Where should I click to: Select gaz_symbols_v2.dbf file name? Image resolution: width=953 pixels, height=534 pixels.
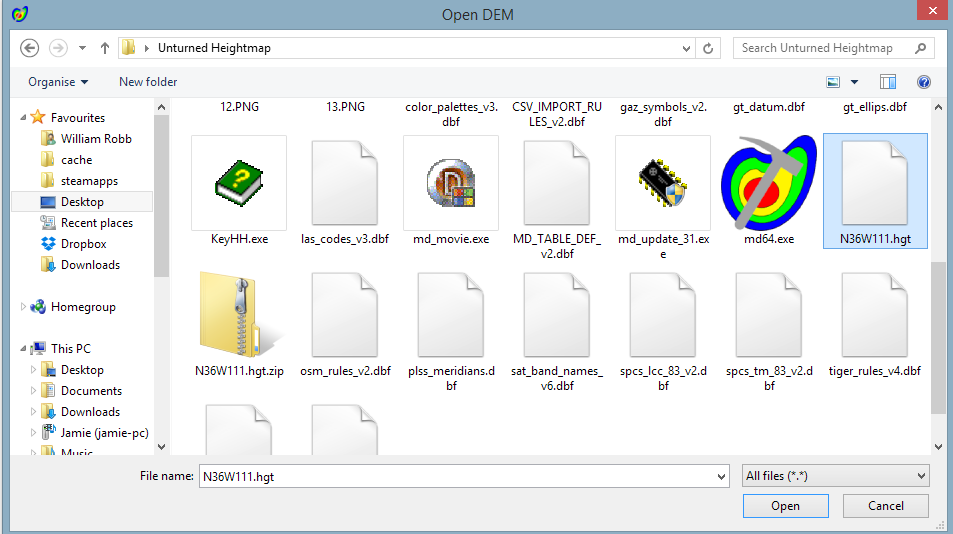coord(663,114)
